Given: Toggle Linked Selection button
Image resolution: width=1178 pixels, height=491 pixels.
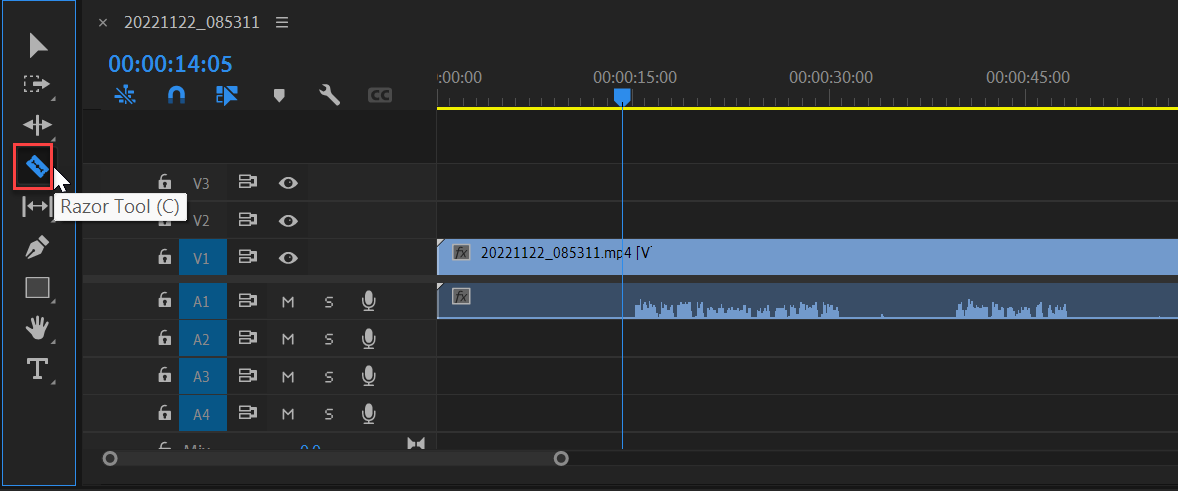Looking at the screenshot, I should 227,95.
